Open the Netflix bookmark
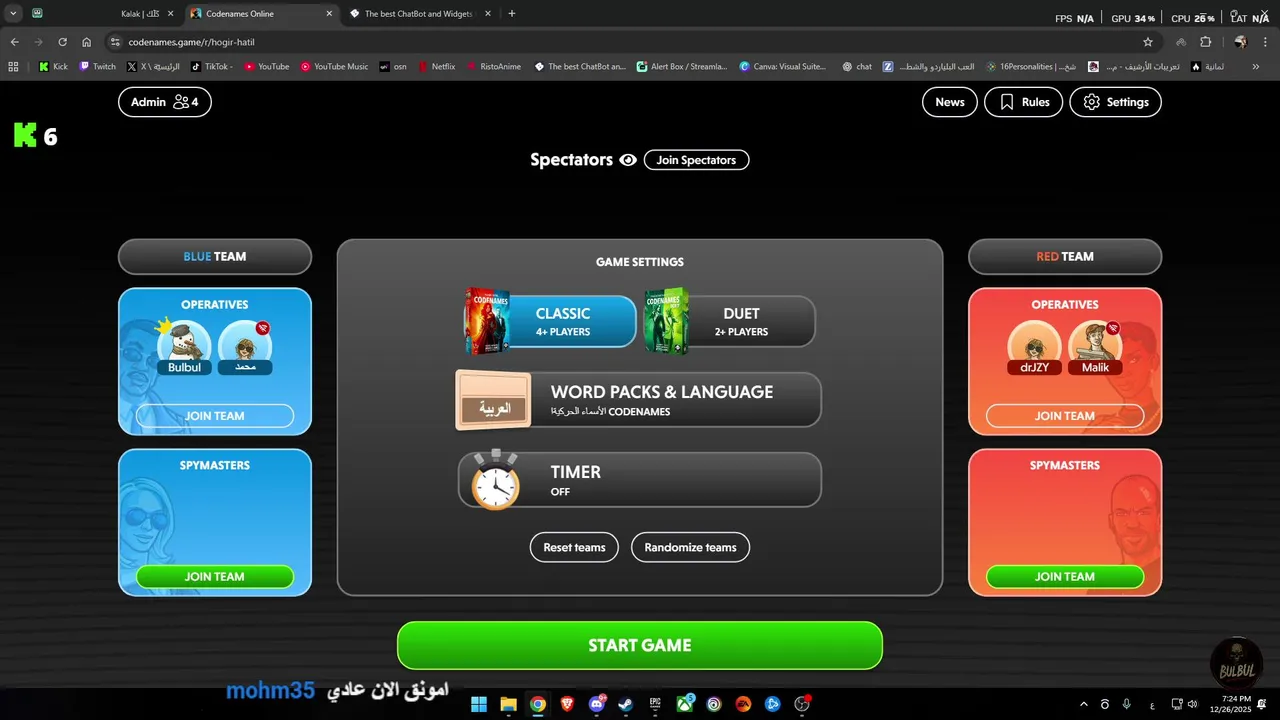This screenshot has height=720, width=1280. (436, 67)
